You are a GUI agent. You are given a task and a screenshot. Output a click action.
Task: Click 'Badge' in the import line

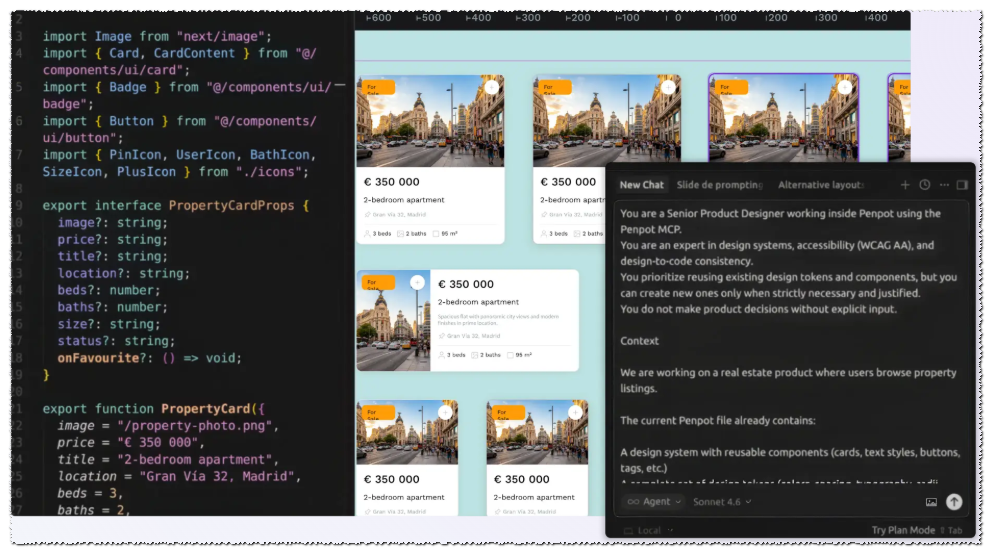[x=127, y=87]
